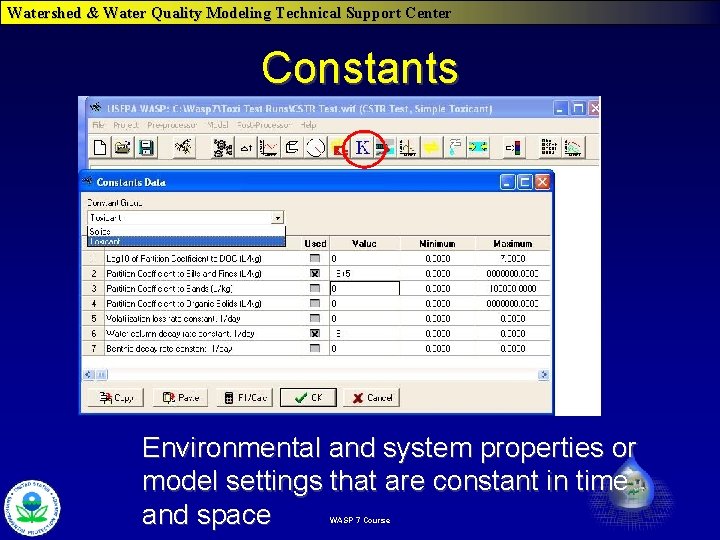Viewport: 720px width, 540px height.
Task: Open the Segments box-shaped toolbar icon
Action: [x=292, y=147]
